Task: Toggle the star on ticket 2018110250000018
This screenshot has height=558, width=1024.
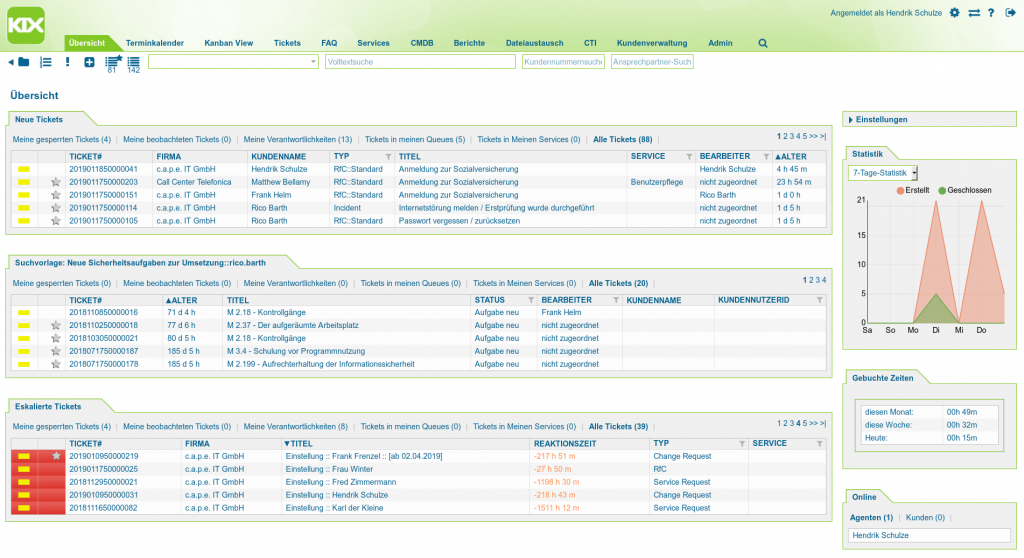Action: coord(56,325)
